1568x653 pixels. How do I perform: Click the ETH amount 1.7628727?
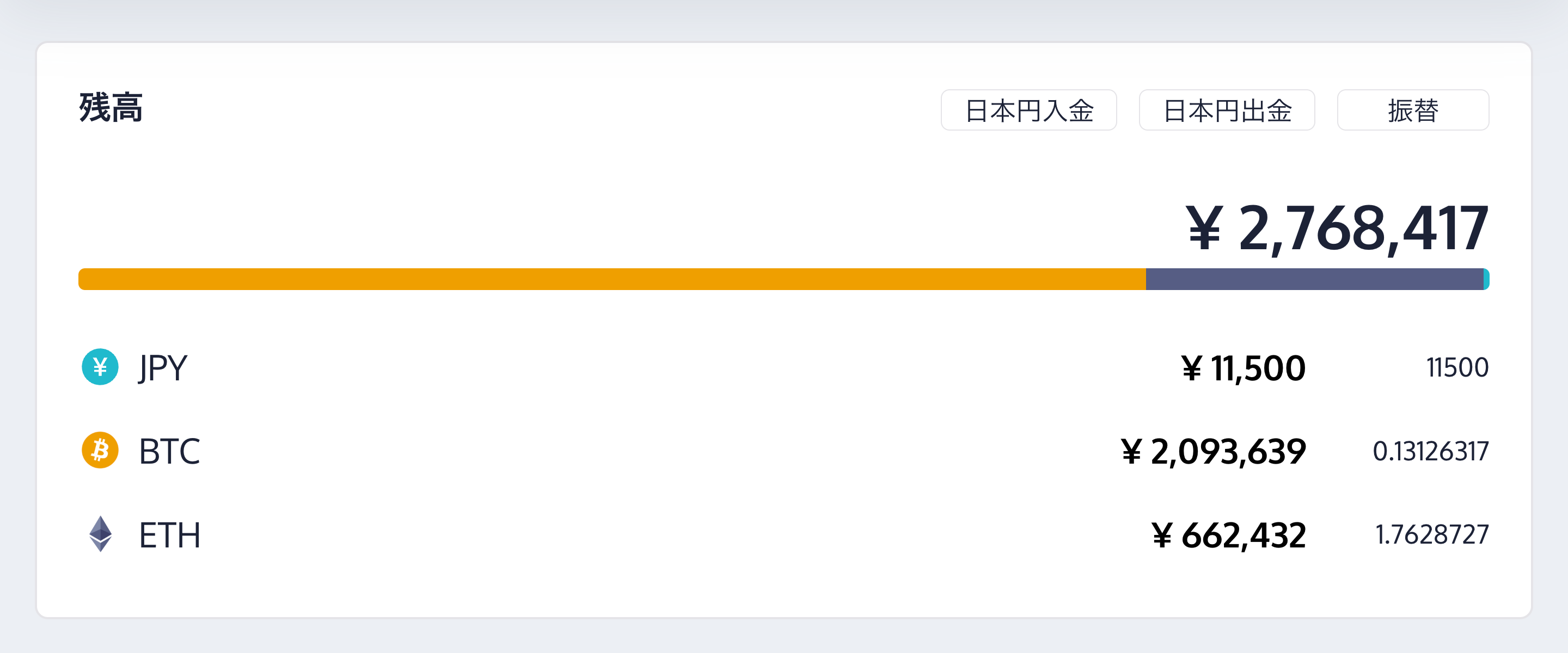(x=1431, y=535)
